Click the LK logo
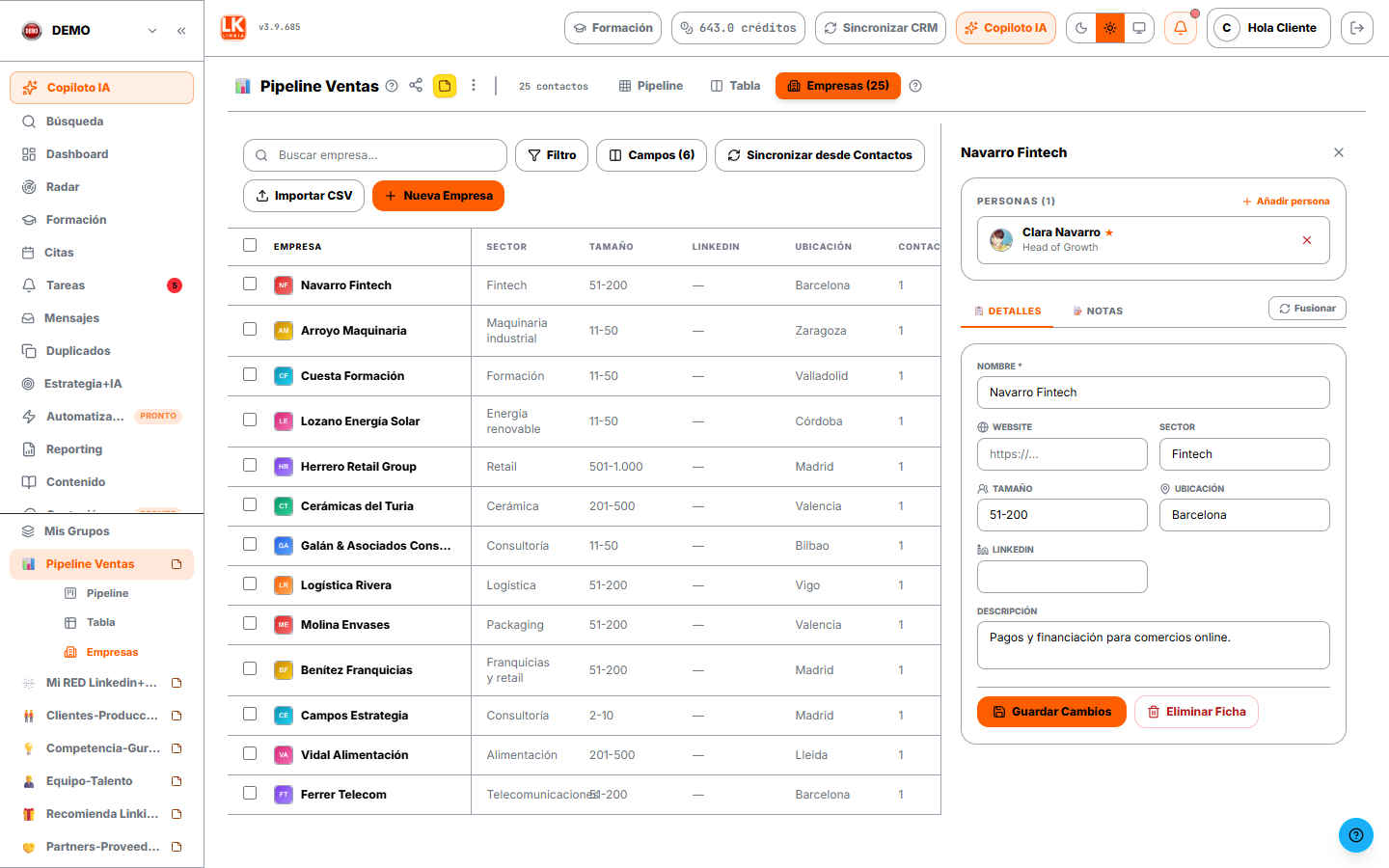Image resolution: width=1389 pixels, height=868 pixels. coord(233,28)
